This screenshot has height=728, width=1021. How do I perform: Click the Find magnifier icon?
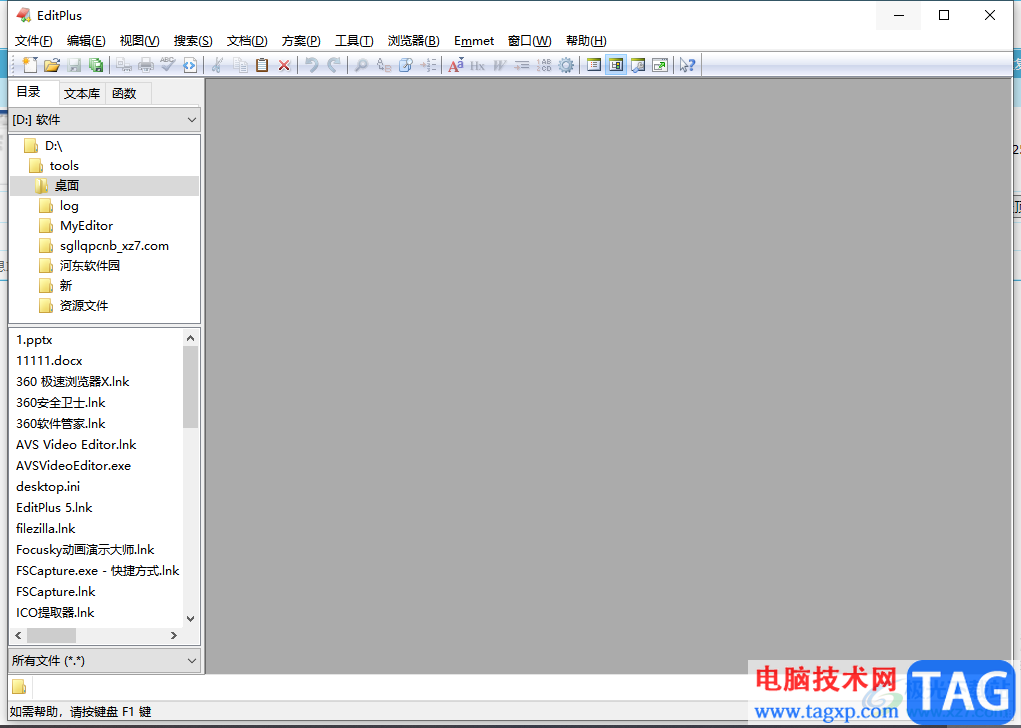pyautogui.click(x=361, y=64)
